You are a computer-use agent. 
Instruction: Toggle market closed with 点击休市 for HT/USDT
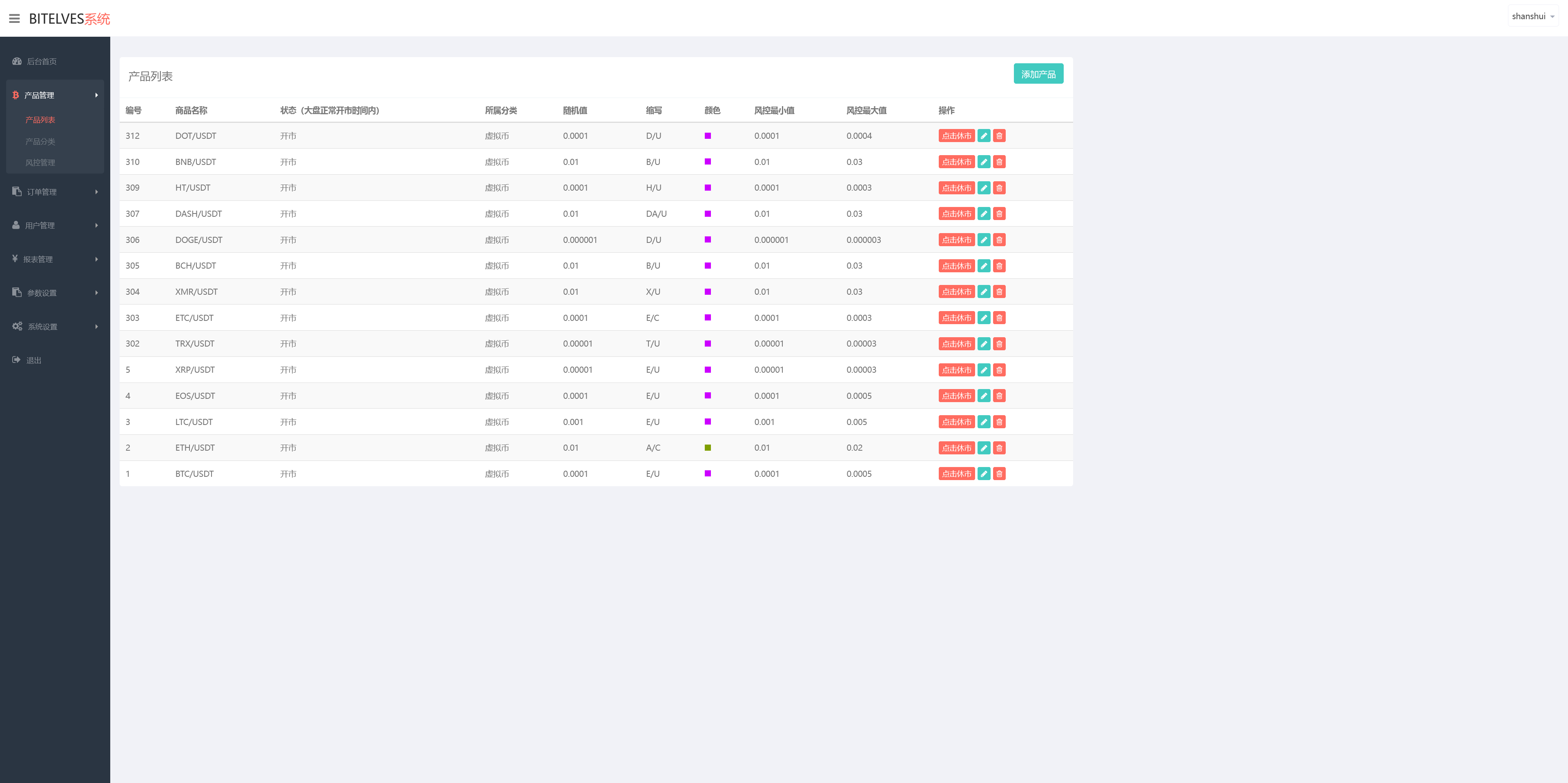(956, 188)
